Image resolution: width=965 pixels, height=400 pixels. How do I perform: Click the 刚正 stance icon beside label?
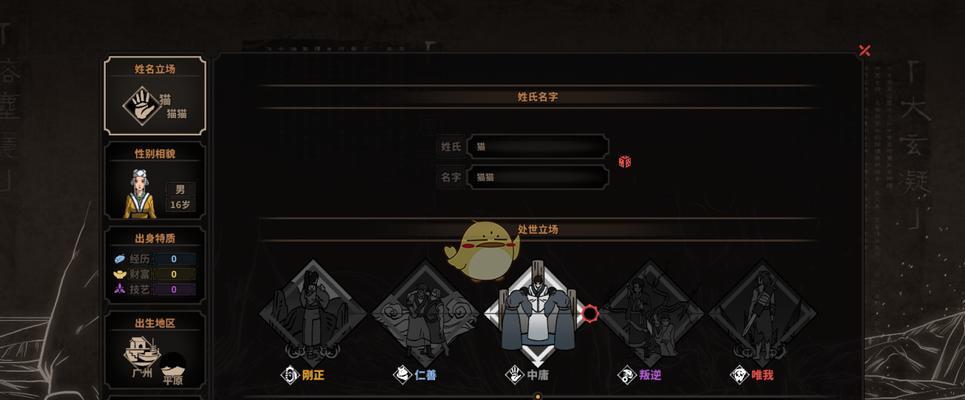click(290, 374)
